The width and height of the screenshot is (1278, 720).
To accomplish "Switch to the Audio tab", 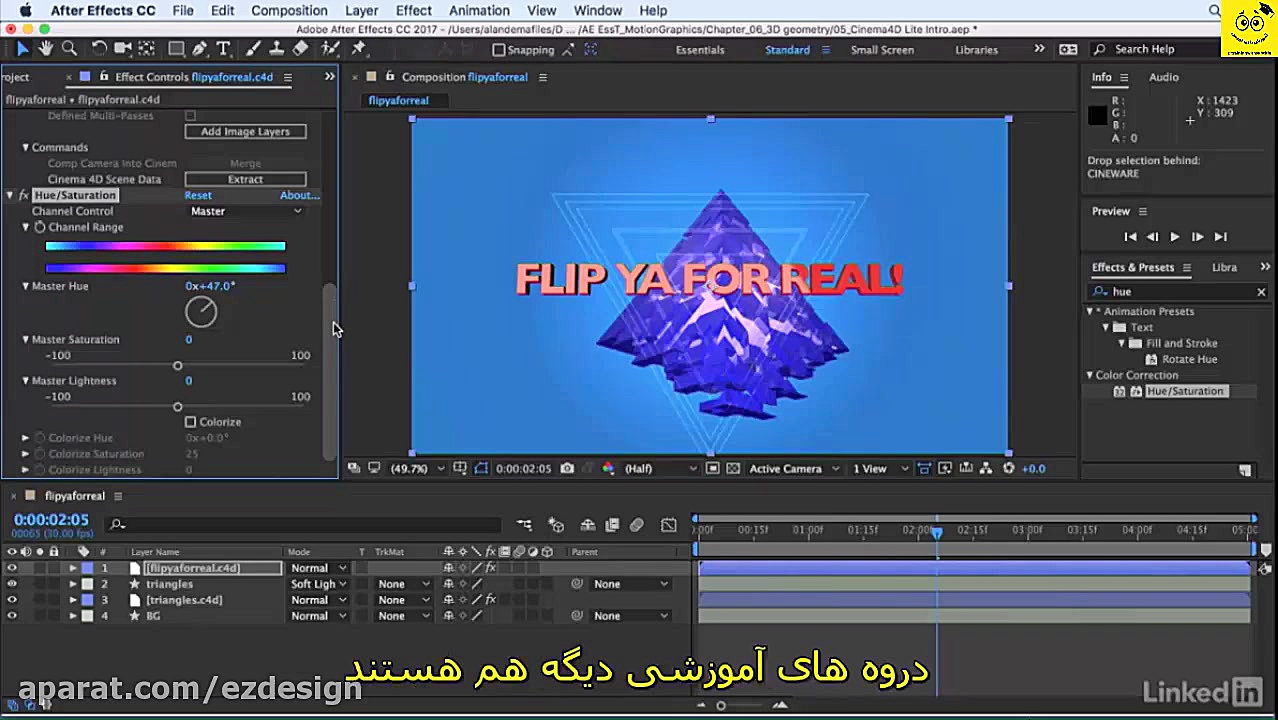I will [x=1162, y=77].
